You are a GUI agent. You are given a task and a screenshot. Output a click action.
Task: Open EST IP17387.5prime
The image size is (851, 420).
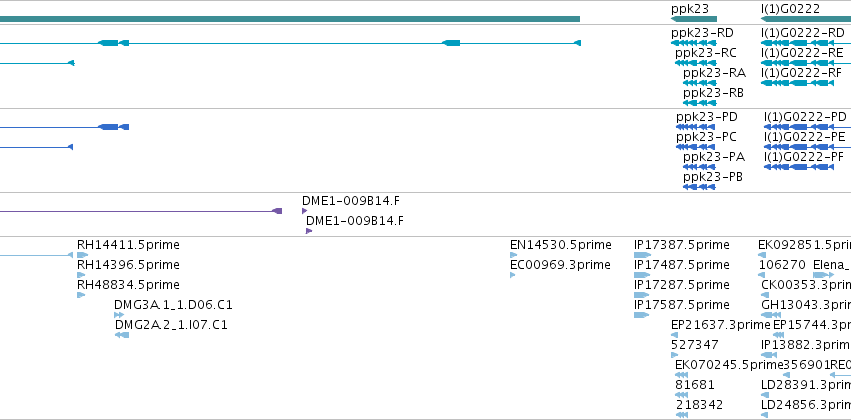[682, 245]
